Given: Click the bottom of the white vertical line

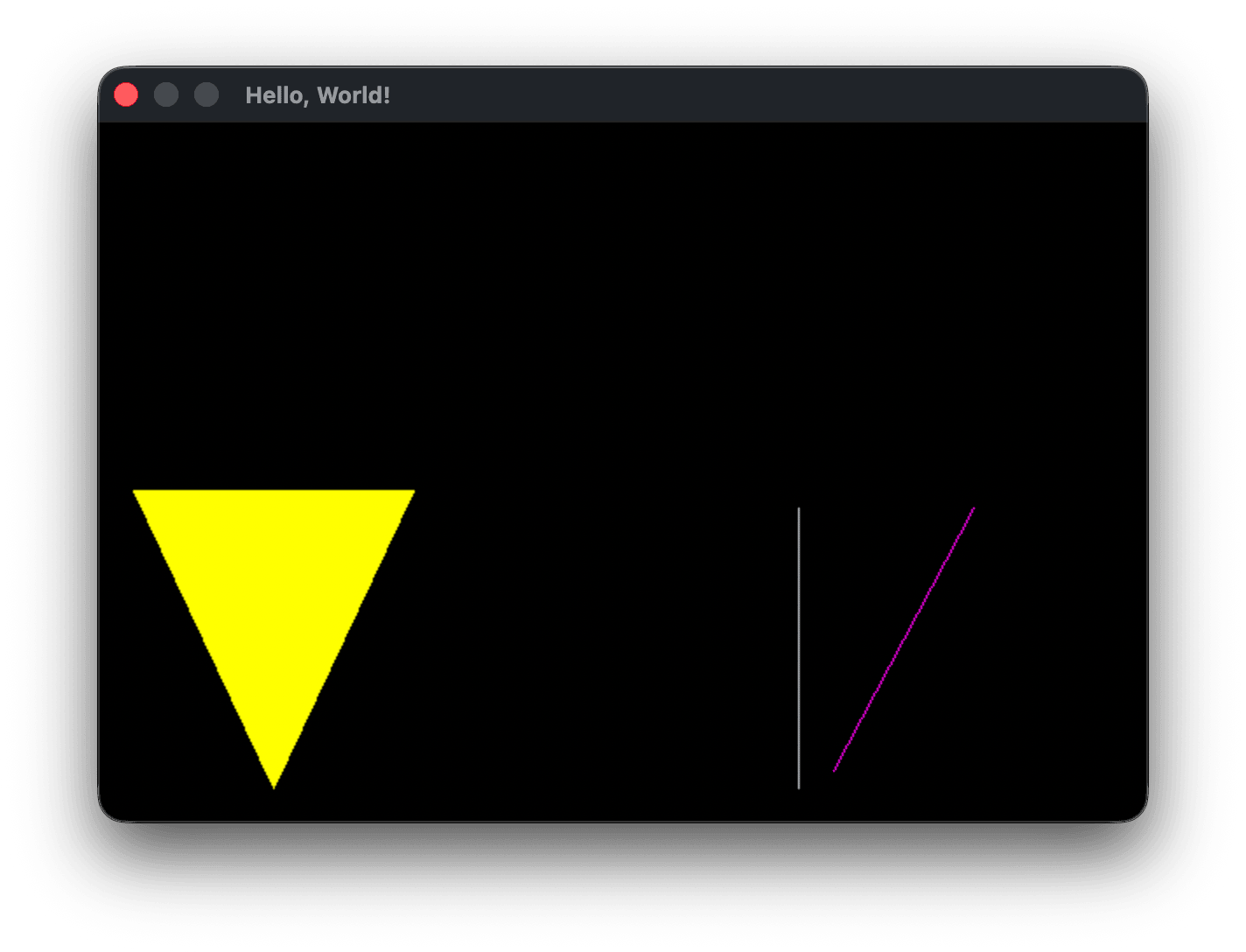Looking at the screenshot, I should pyautogui.click(x=799, y=786).
